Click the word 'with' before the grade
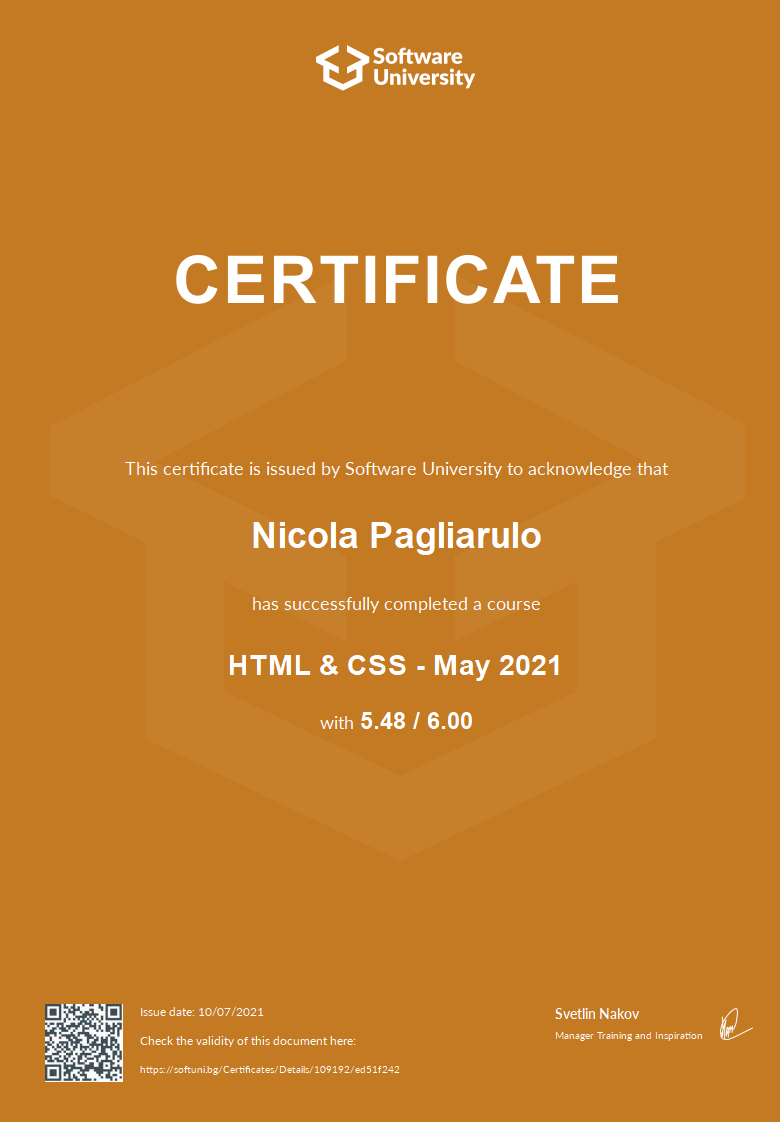Screen dimensions: 780x1122 coord(336,722)
